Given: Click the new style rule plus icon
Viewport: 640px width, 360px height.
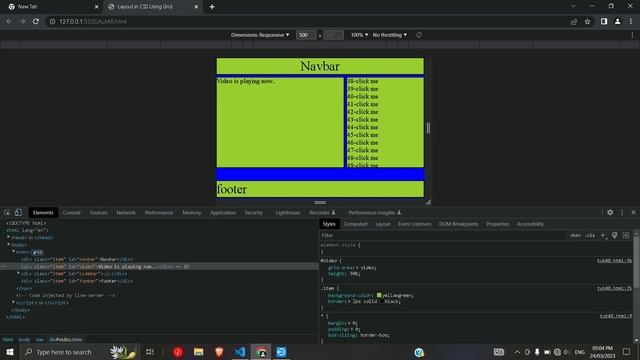Looking at the screenshot, I should (602, 235).
